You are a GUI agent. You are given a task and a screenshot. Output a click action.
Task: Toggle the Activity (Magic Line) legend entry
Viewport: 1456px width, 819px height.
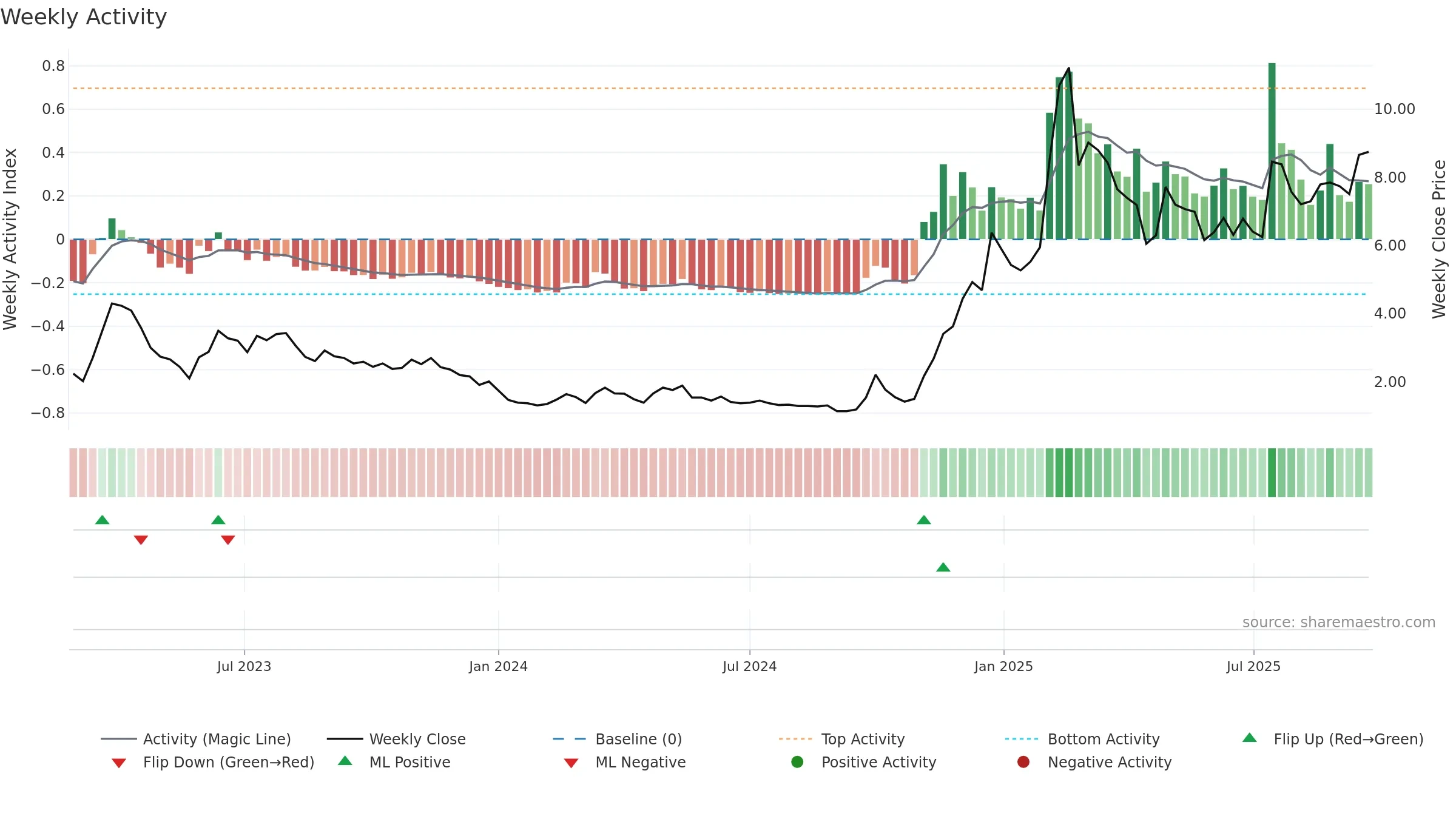point(196,739)
